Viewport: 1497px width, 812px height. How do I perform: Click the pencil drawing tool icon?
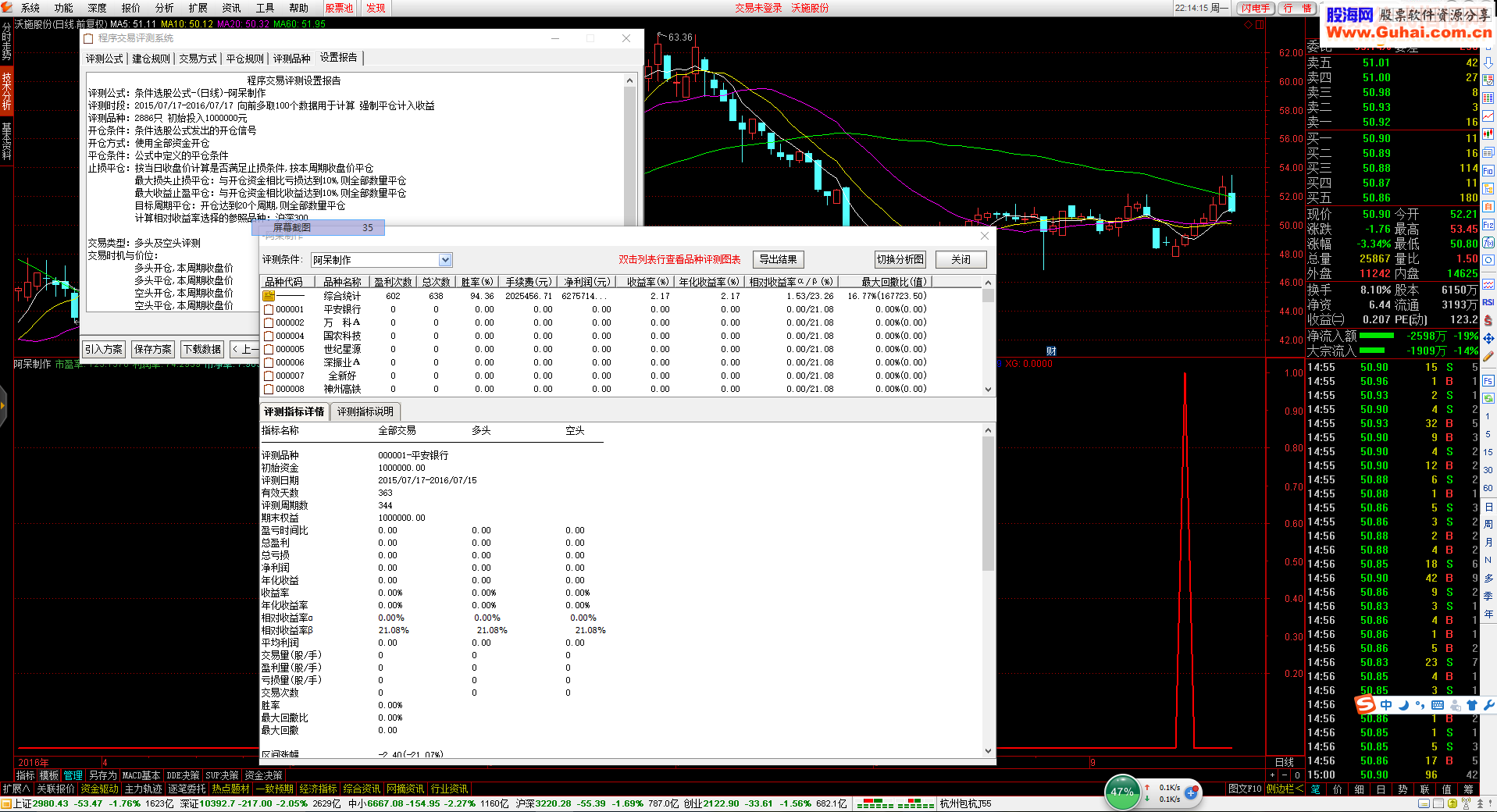(x=1488, y=356)
